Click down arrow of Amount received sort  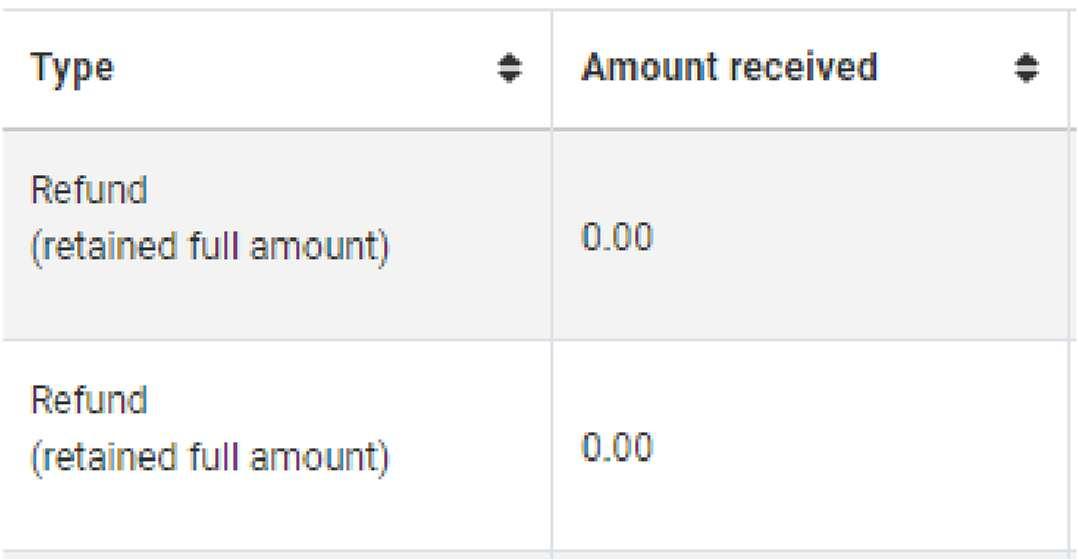(1026, 77)
